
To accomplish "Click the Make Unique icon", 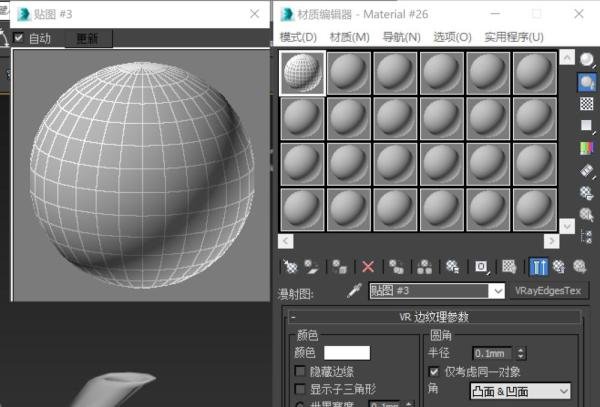I will pyautogui.click(x=424, y=266).
